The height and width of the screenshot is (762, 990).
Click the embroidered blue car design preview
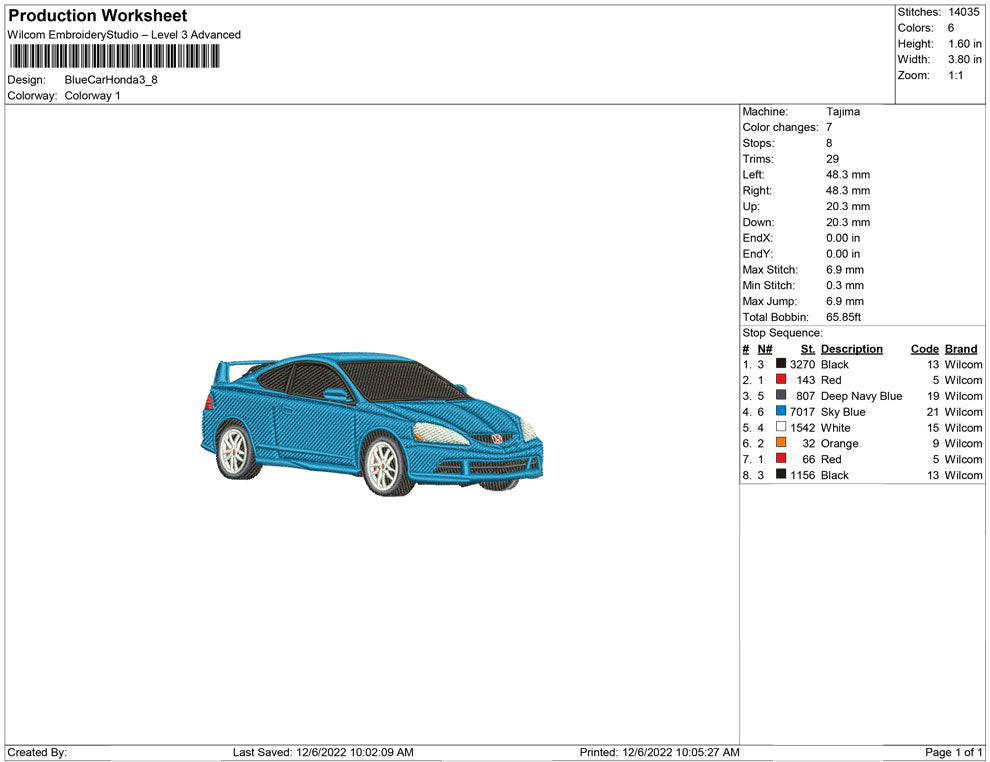point(371,424)
